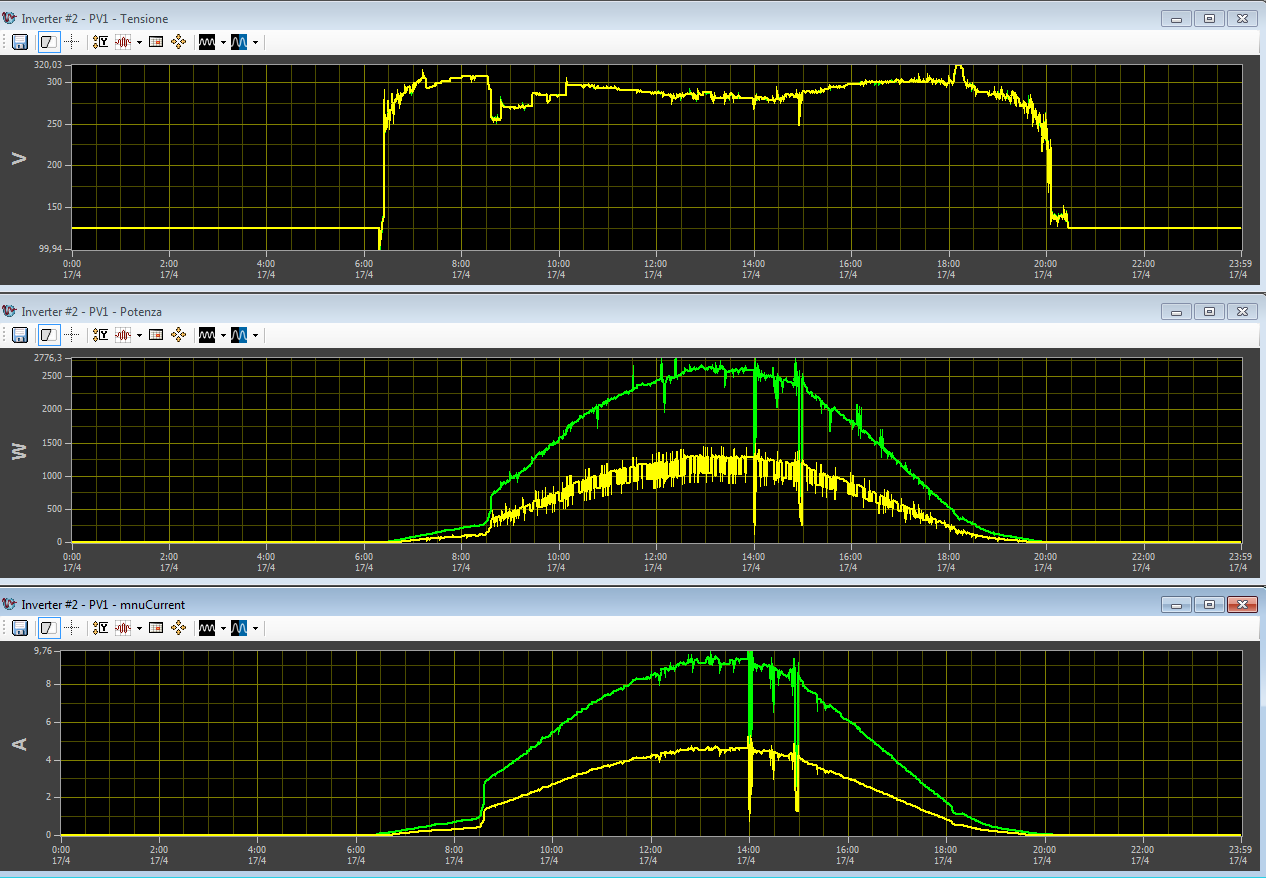Screen dimensions: 1266x878
Task: Open the data table icon in the Potenza toolbar
Action: click(156, 335)
